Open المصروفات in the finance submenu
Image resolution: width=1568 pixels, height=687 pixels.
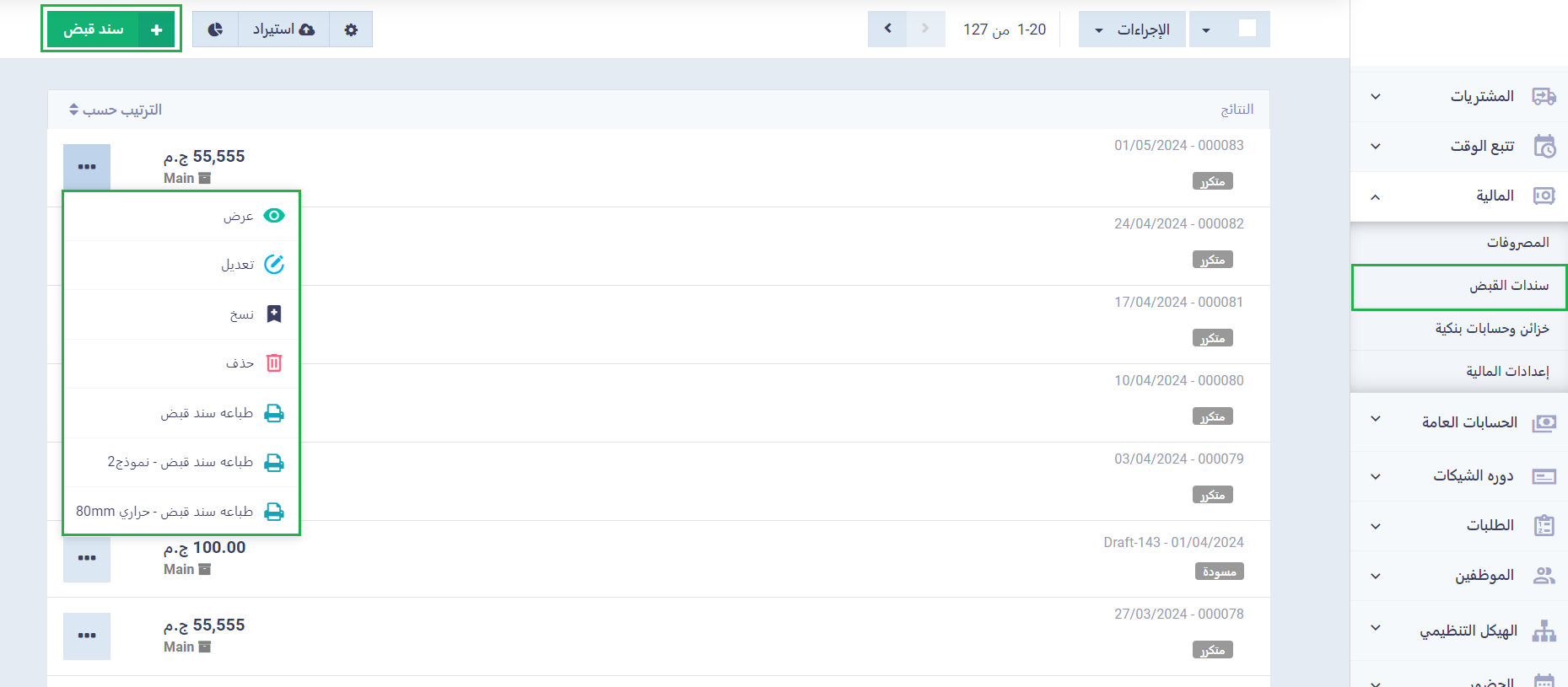(1517, 243)
